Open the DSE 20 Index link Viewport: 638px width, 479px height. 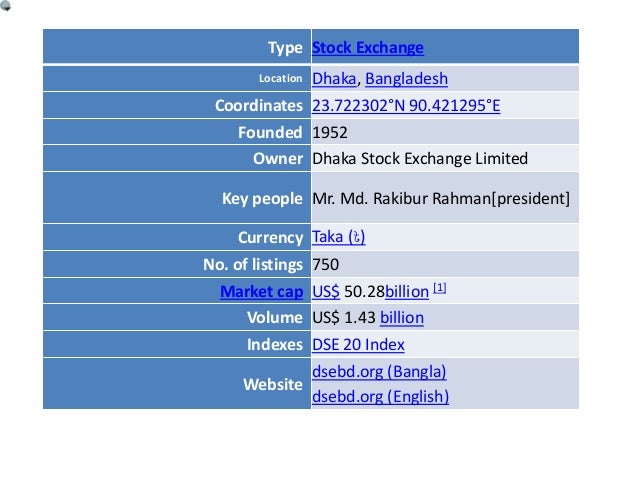click(x=358, y=344)
